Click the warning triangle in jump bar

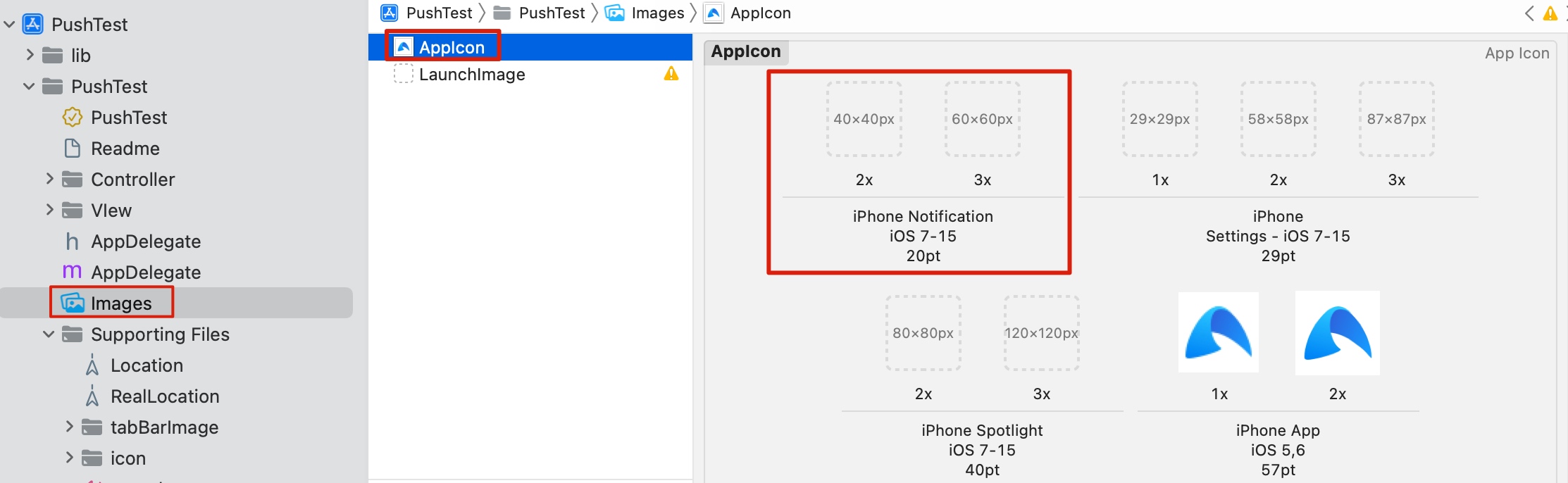(1550, 13)
